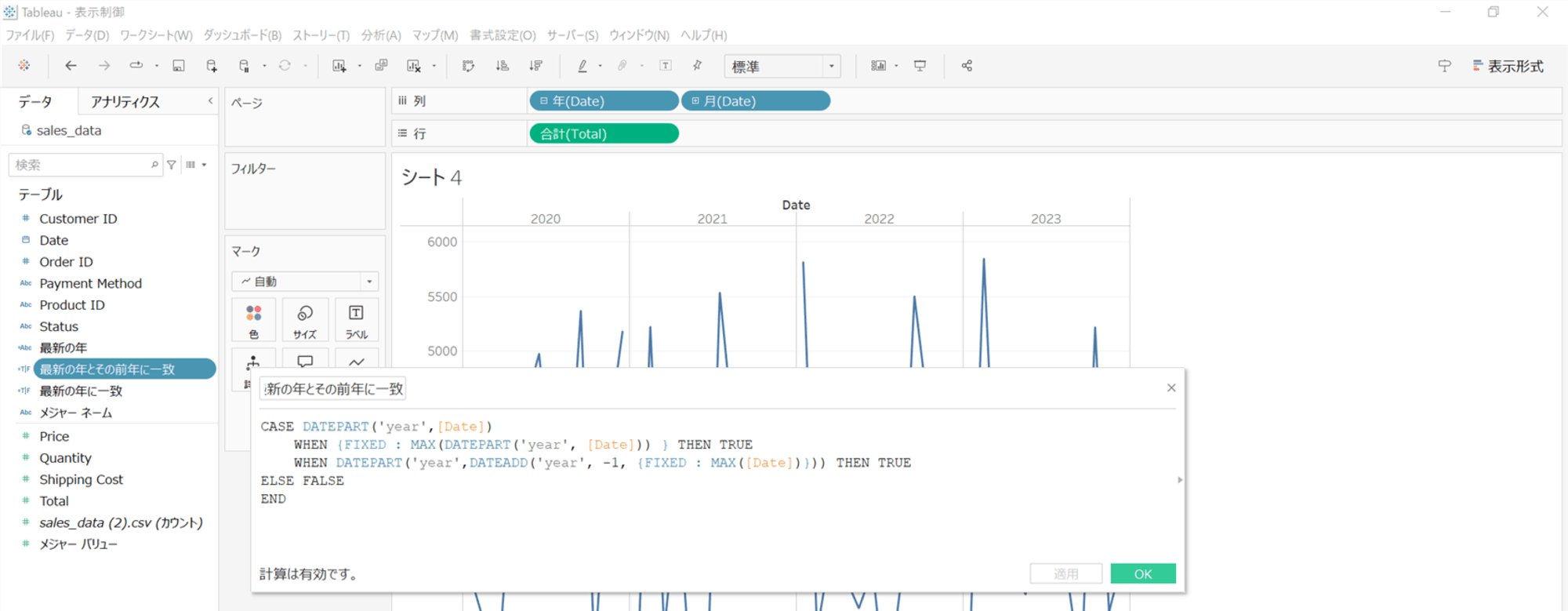This screenshot has height=611, width=1568.
Task: Click the tooltip speech bubble marks button
Action: [x=305, y=362]
